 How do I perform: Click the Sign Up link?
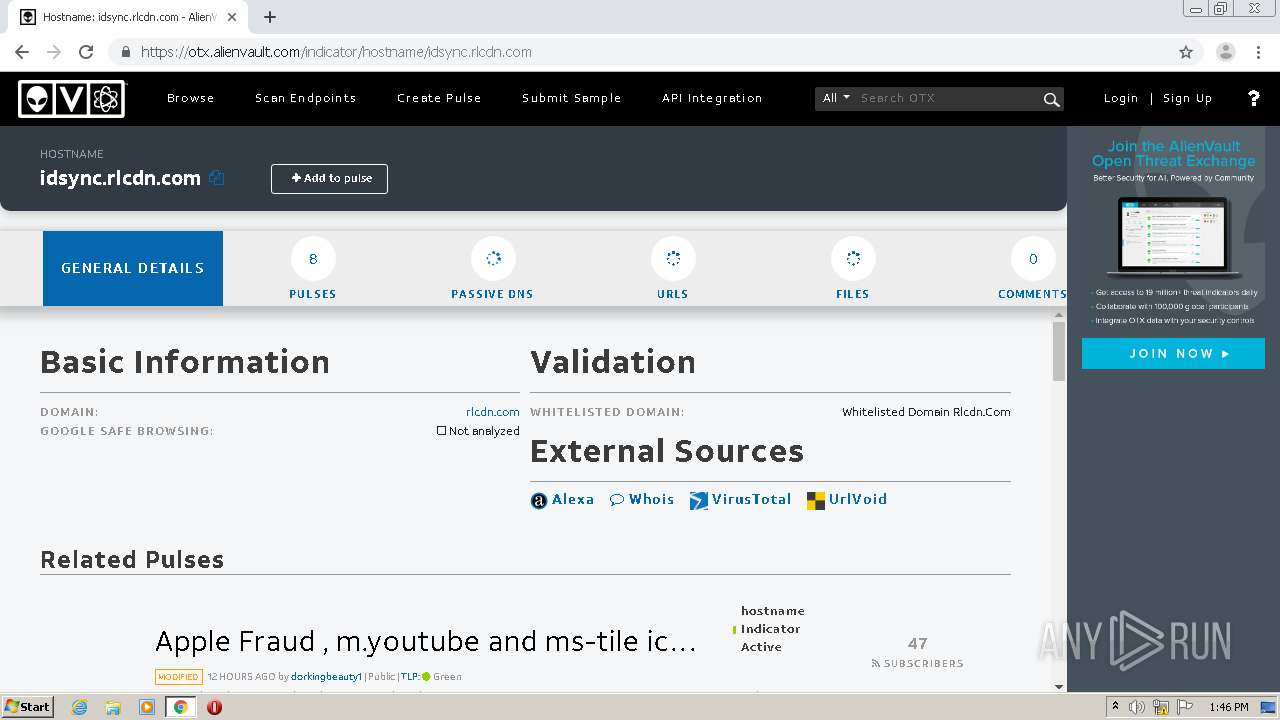(1187, 98)
